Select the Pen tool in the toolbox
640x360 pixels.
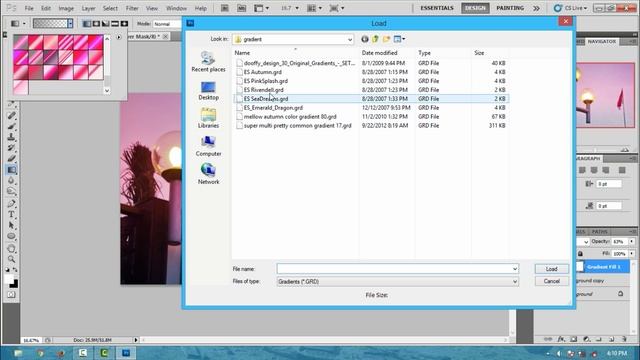(11, 203)
